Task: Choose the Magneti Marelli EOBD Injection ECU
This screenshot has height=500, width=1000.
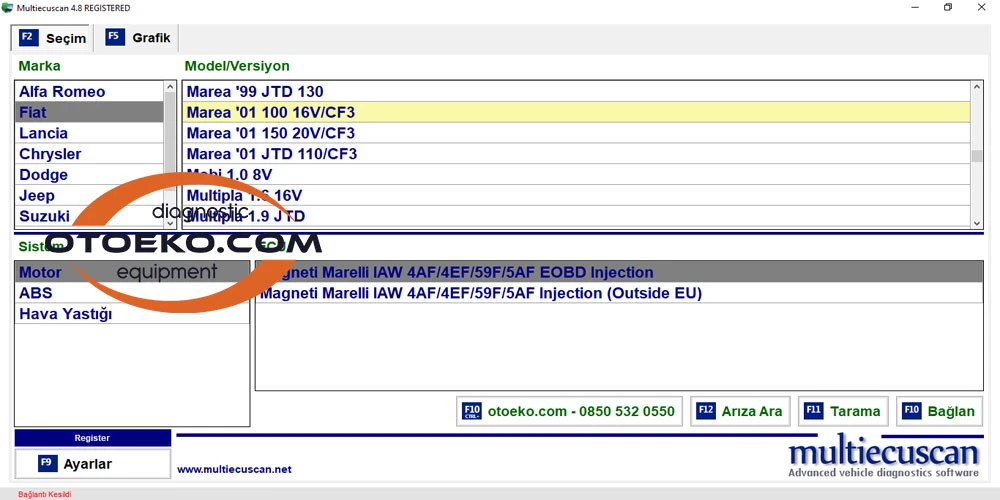Action: [619, 272]
